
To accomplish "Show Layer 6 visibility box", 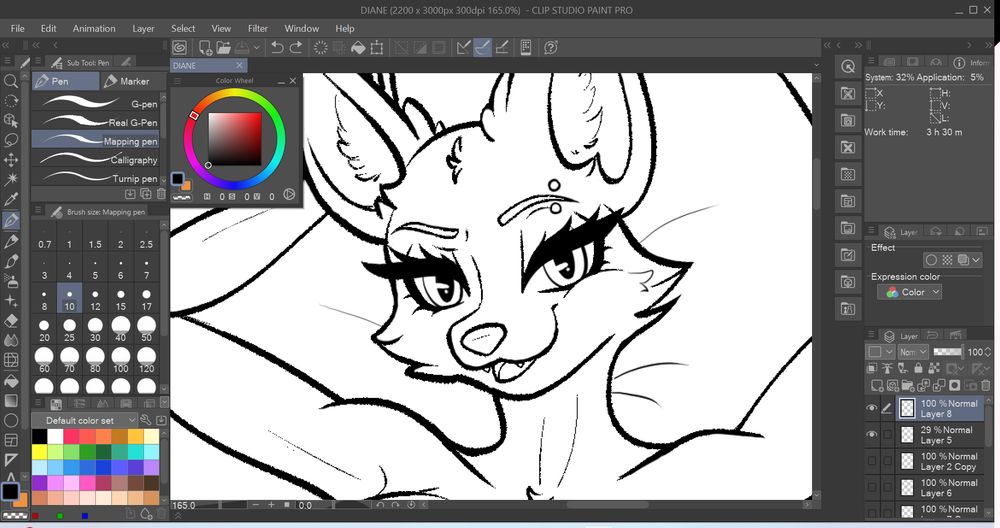I will tap(871, 487).
